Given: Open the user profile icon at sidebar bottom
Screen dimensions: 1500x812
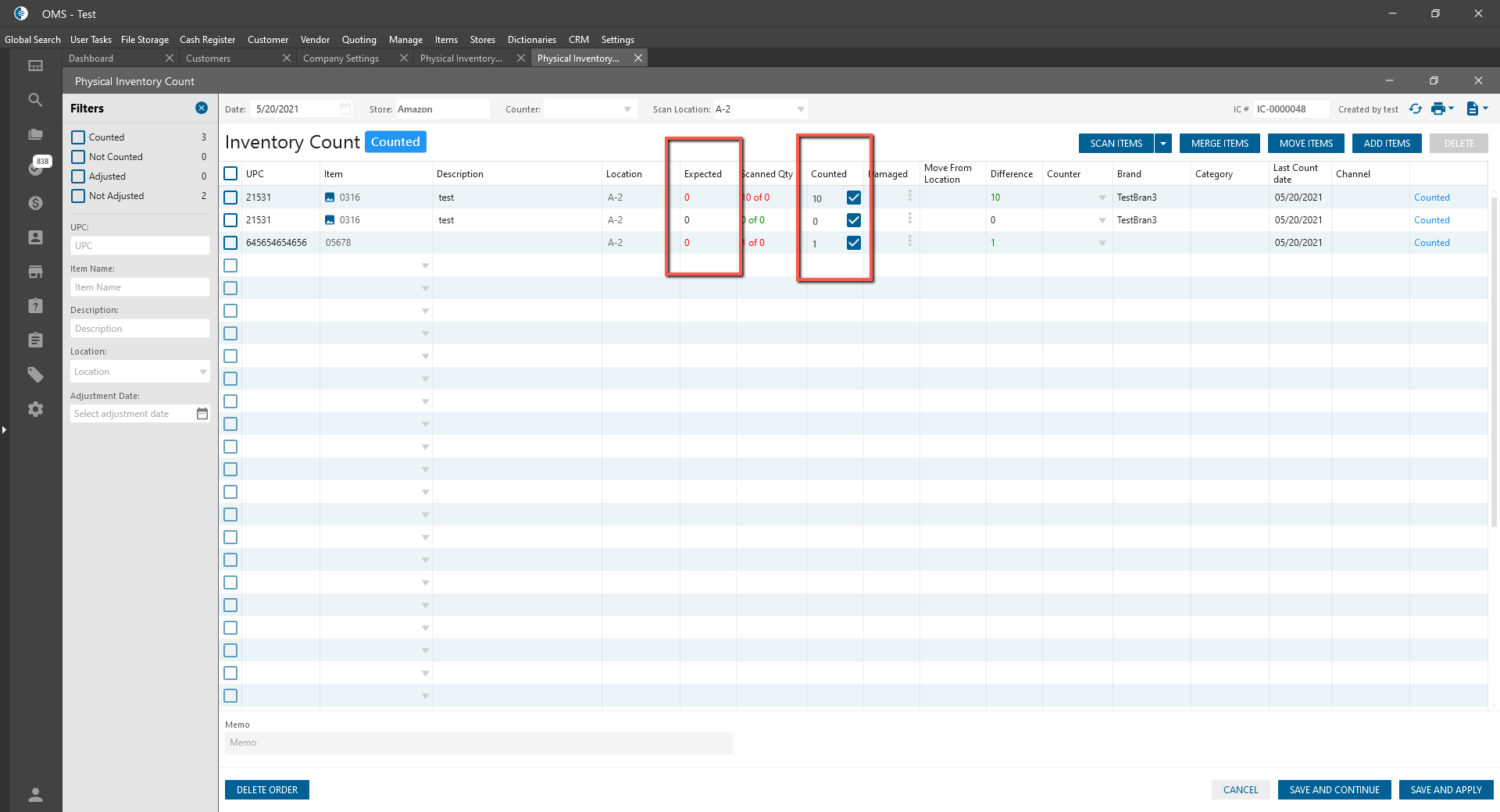Looking at the screenshot, I should click(x=35, y=795).
